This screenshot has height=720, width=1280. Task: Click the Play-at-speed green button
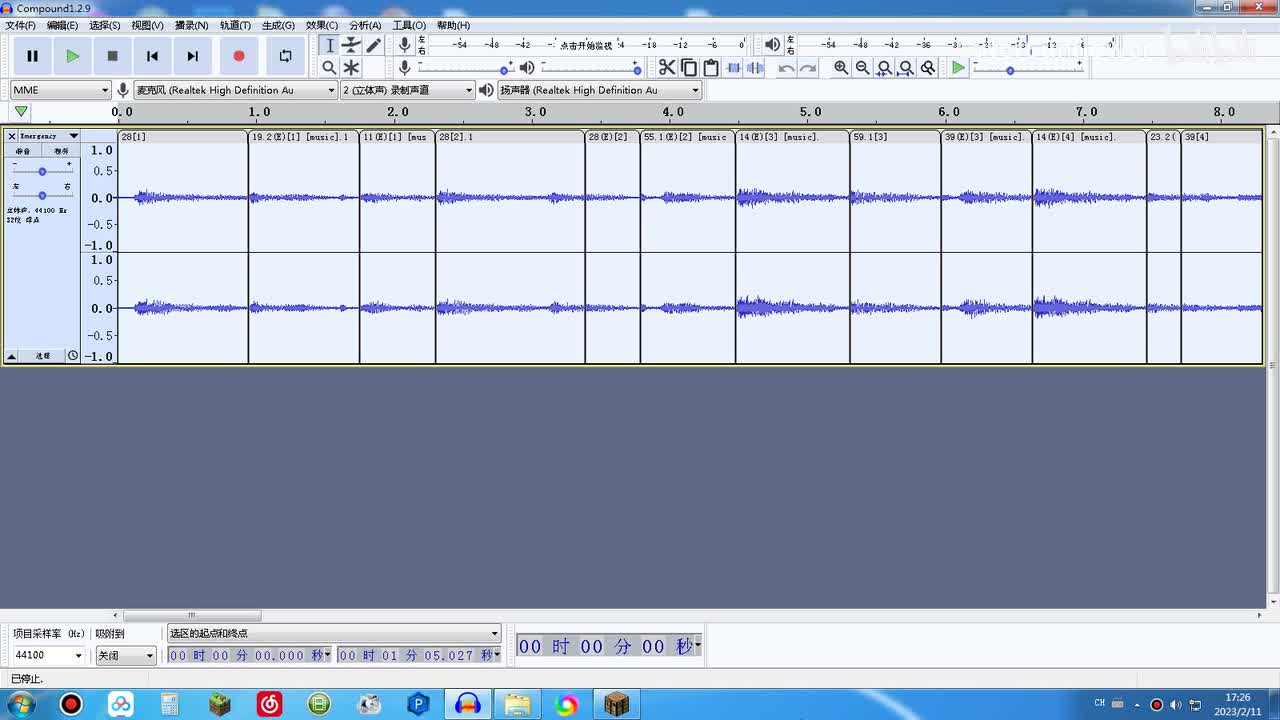pyautogui.click(x=958, y=67)
